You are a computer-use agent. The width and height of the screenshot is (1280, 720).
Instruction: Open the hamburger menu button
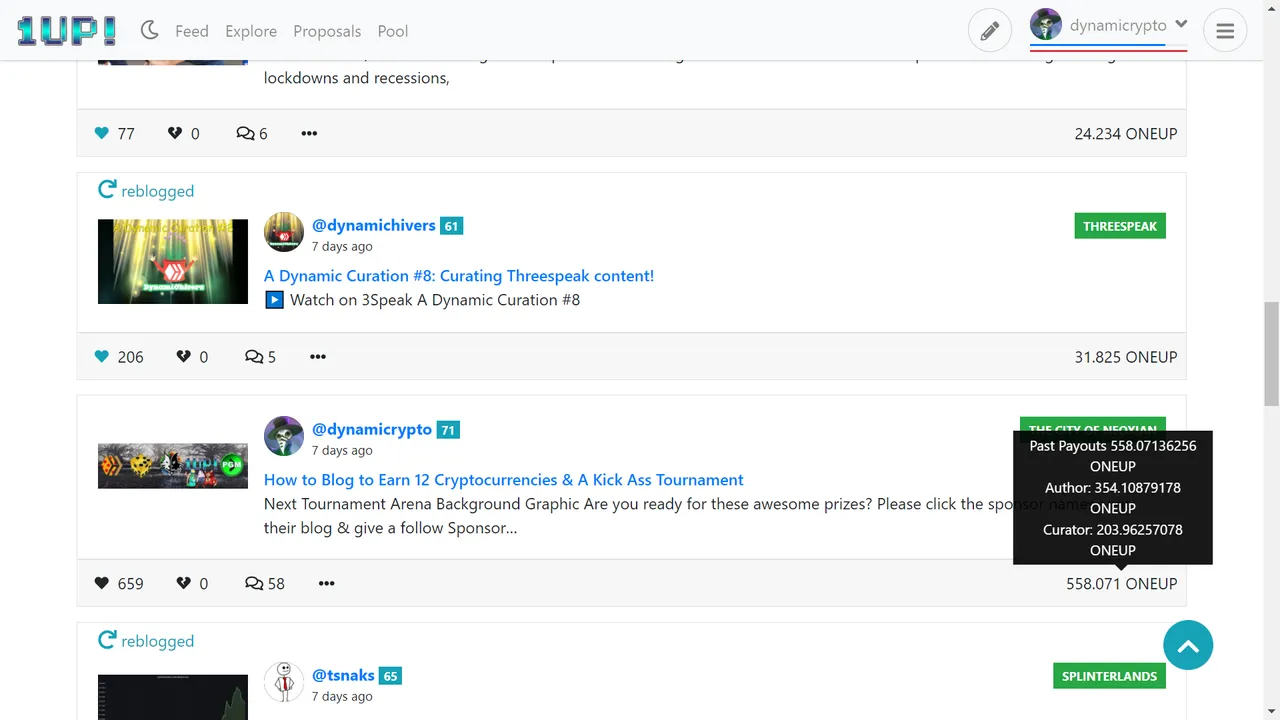1225,31
